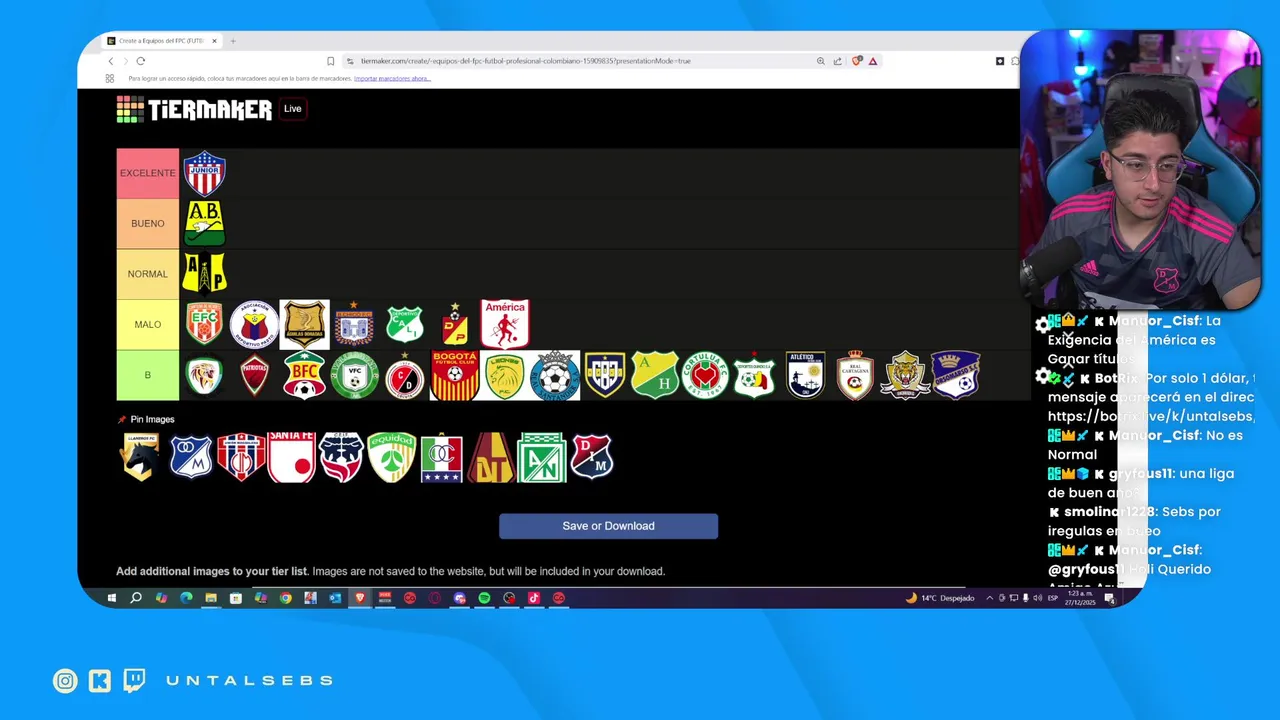The image size is (1280, 720).
Task: Open the TierMaker logo home link
Action: [194, 109]
